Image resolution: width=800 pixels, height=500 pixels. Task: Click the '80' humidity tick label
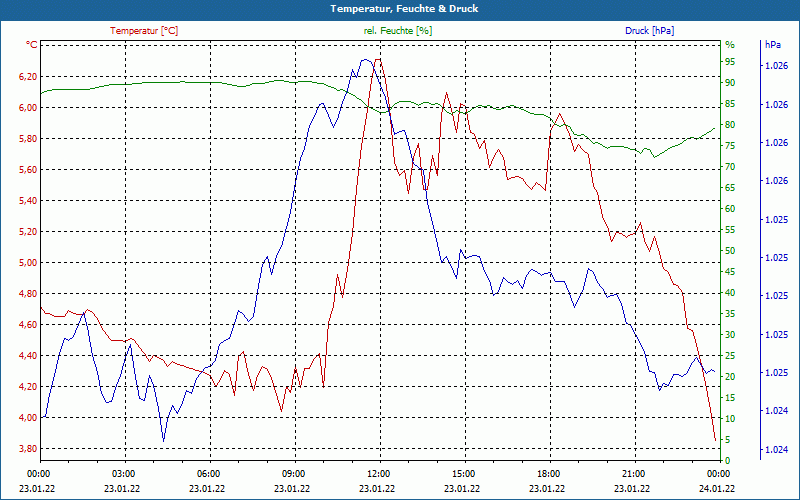click(730, 125)
